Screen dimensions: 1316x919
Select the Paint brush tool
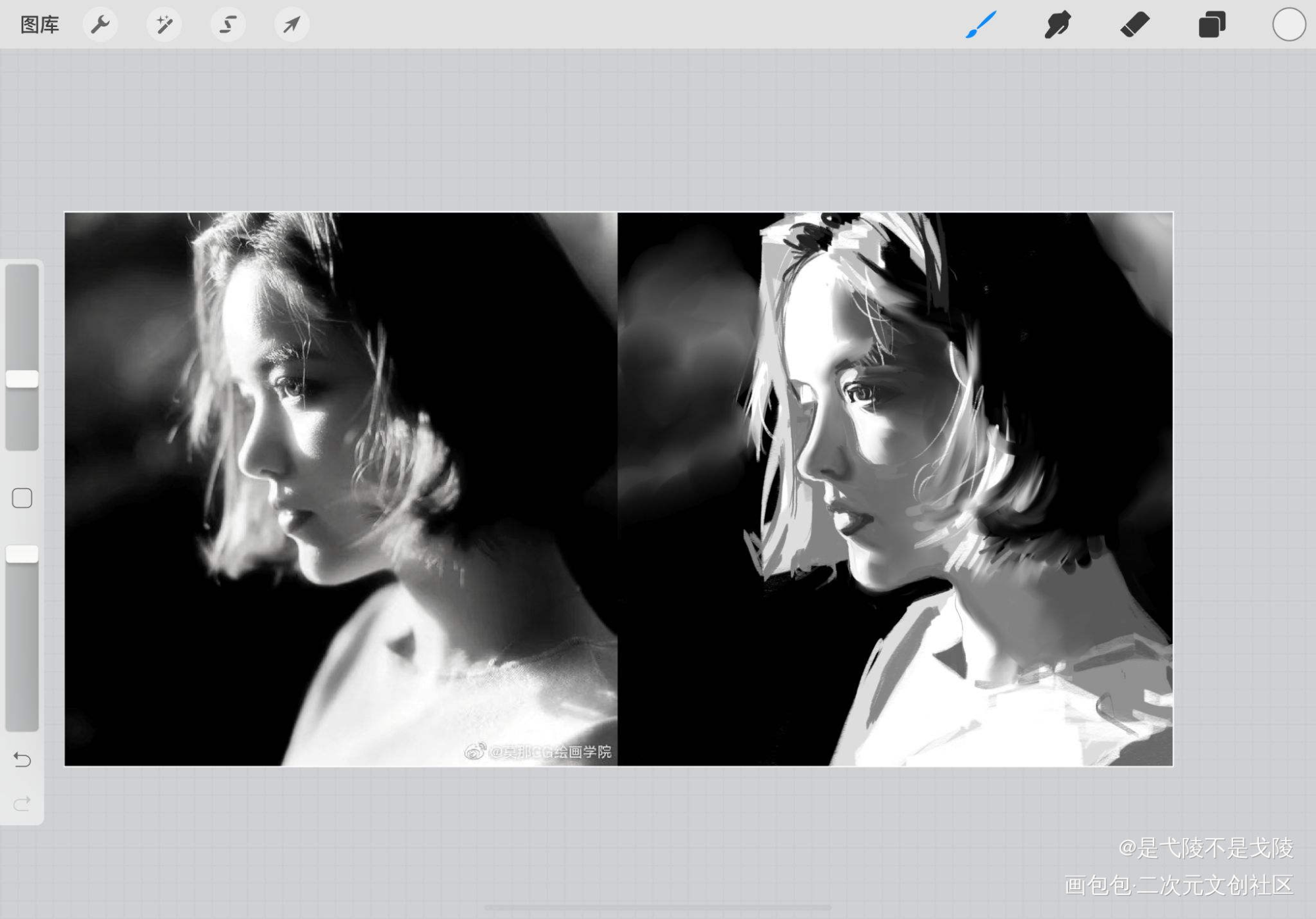980,25
